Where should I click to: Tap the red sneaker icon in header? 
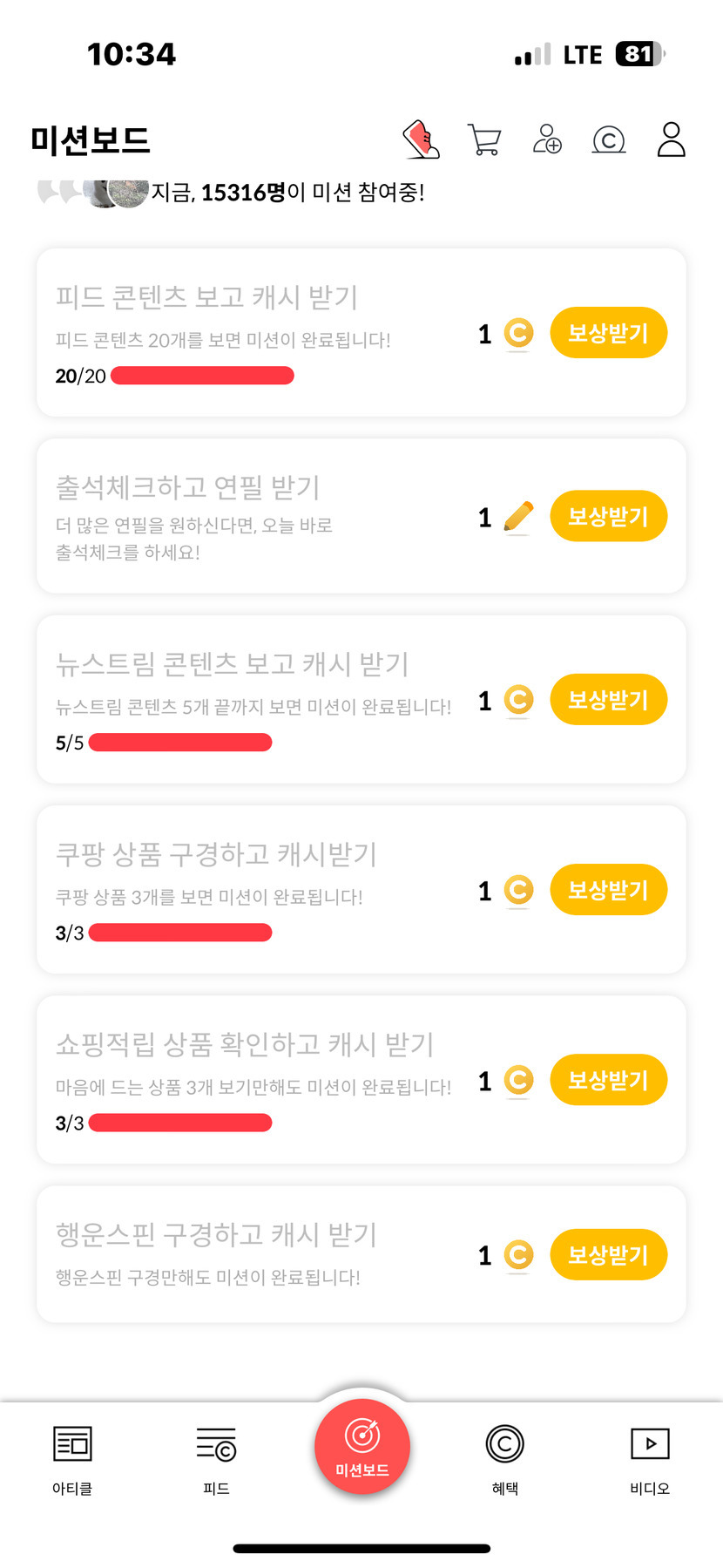(x=421, y=139)
